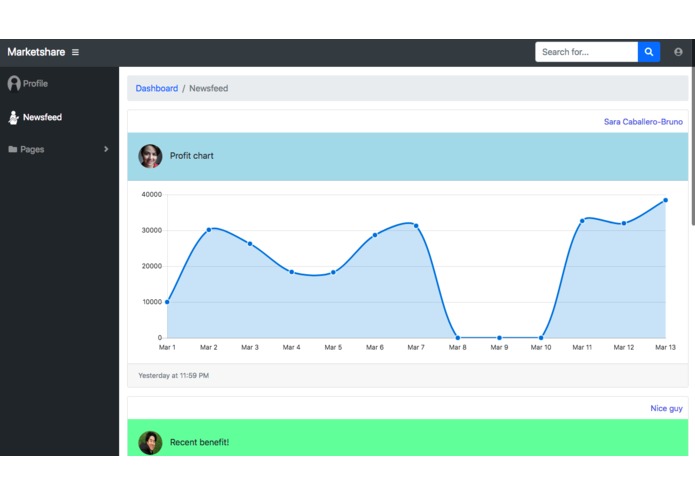Click the Mar 2 data point
The image size is (695, 494).
coord(209,230)
